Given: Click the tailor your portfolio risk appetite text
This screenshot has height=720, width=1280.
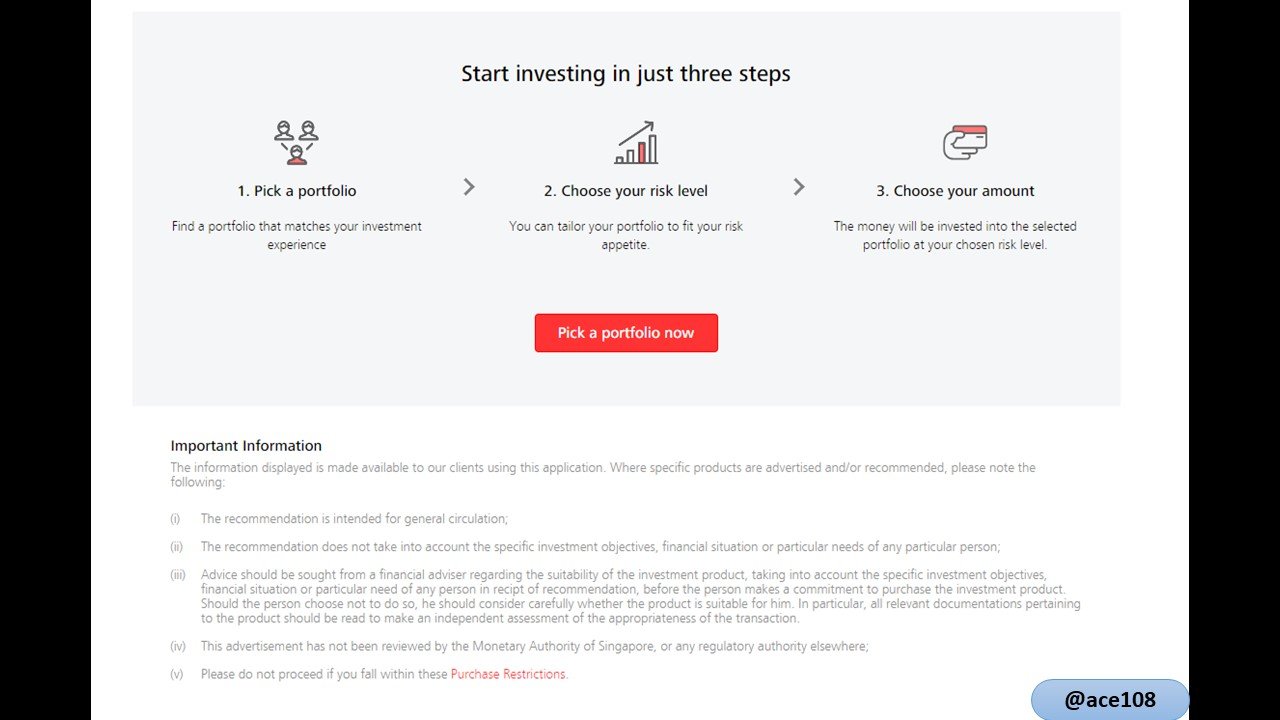Looking at the screenshot, I should point(626,235).
